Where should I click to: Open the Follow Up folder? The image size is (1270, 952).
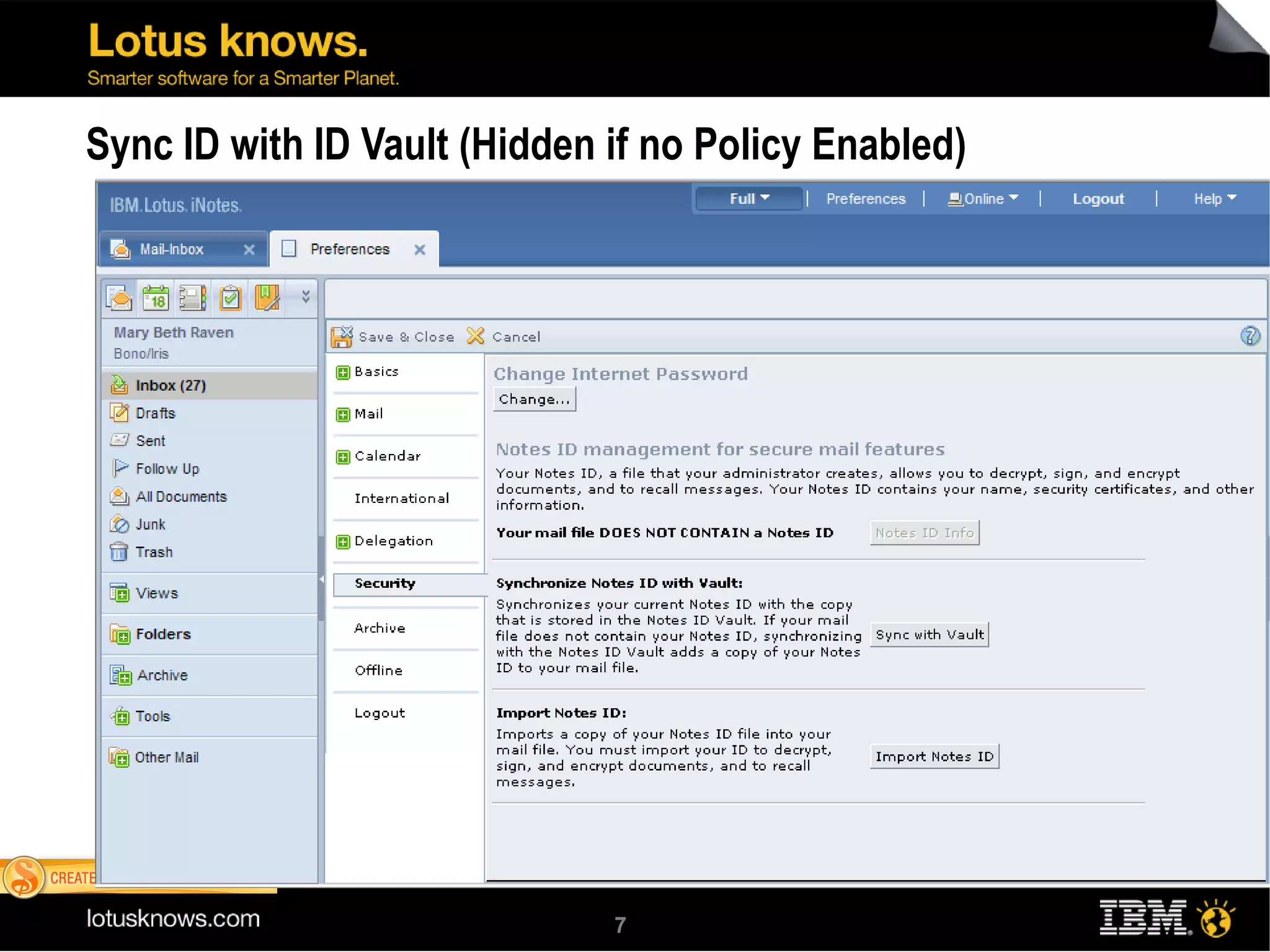coord(167,469)
